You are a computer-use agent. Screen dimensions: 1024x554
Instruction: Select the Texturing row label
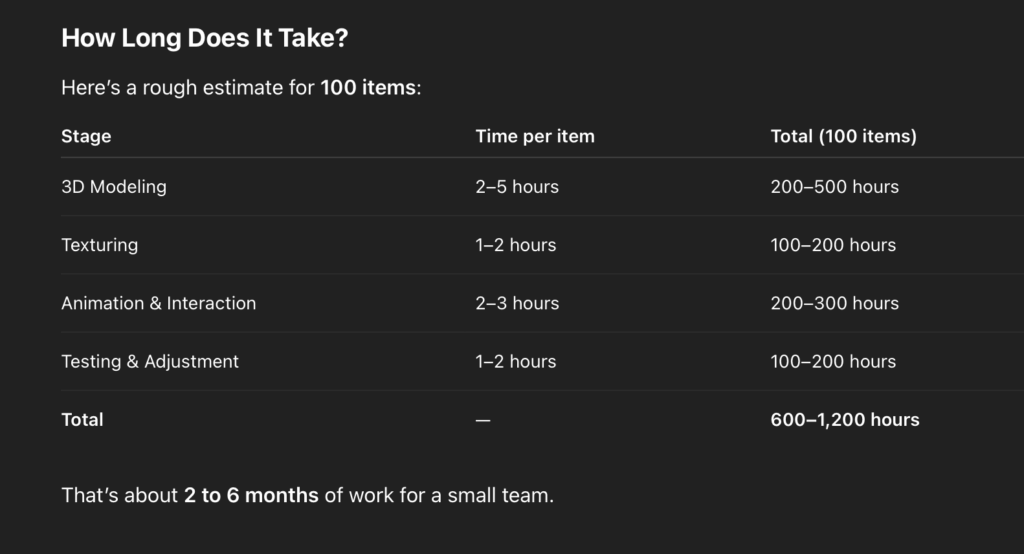[x=100, y=245]
